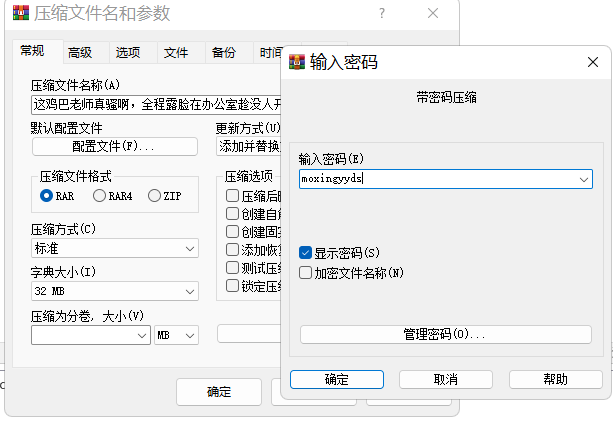This screenshot has width=613, height=432.
Task: Click the 配置文件(F)... button
Action: click(x=114, y=147)
